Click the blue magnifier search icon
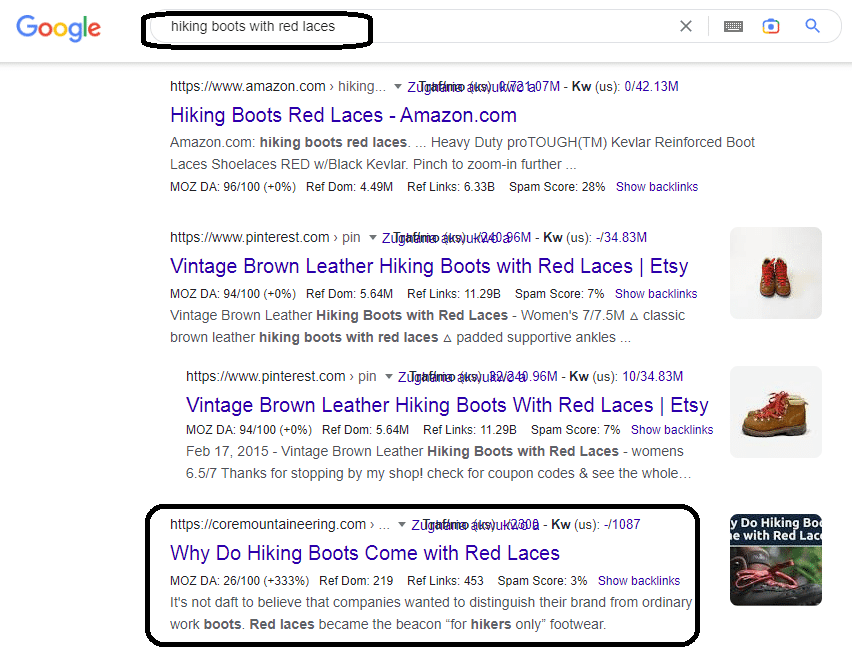 point(812,26)
